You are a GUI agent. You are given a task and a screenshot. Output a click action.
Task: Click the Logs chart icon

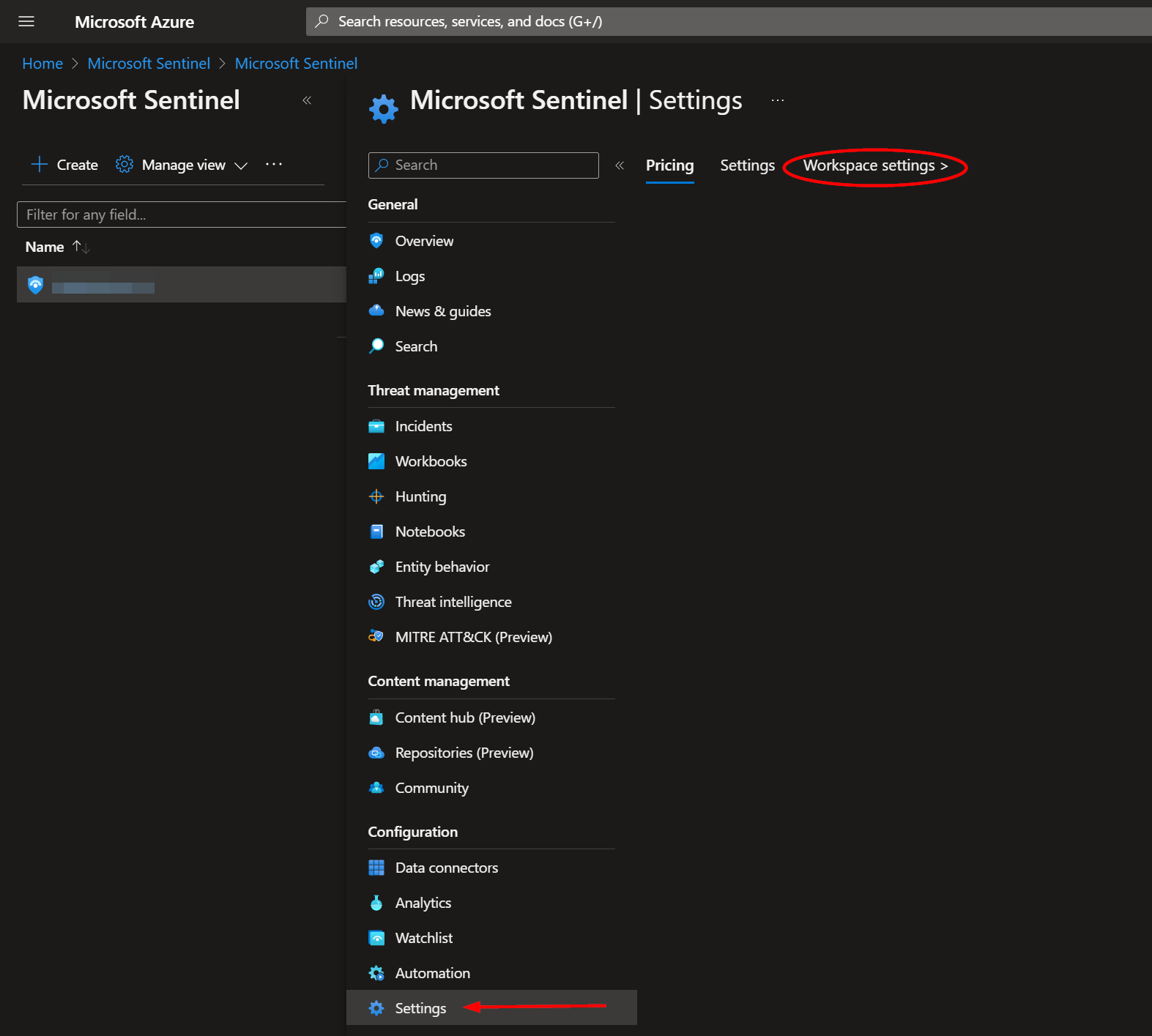tap(376, 276)
